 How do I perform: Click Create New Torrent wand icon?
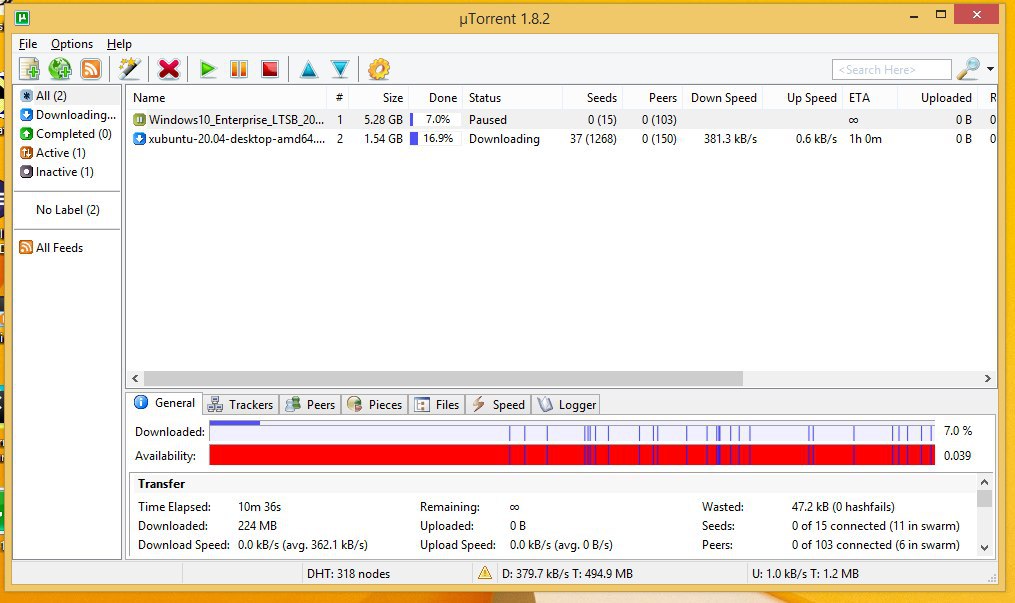pyautogui.click(x=129, y=69)
